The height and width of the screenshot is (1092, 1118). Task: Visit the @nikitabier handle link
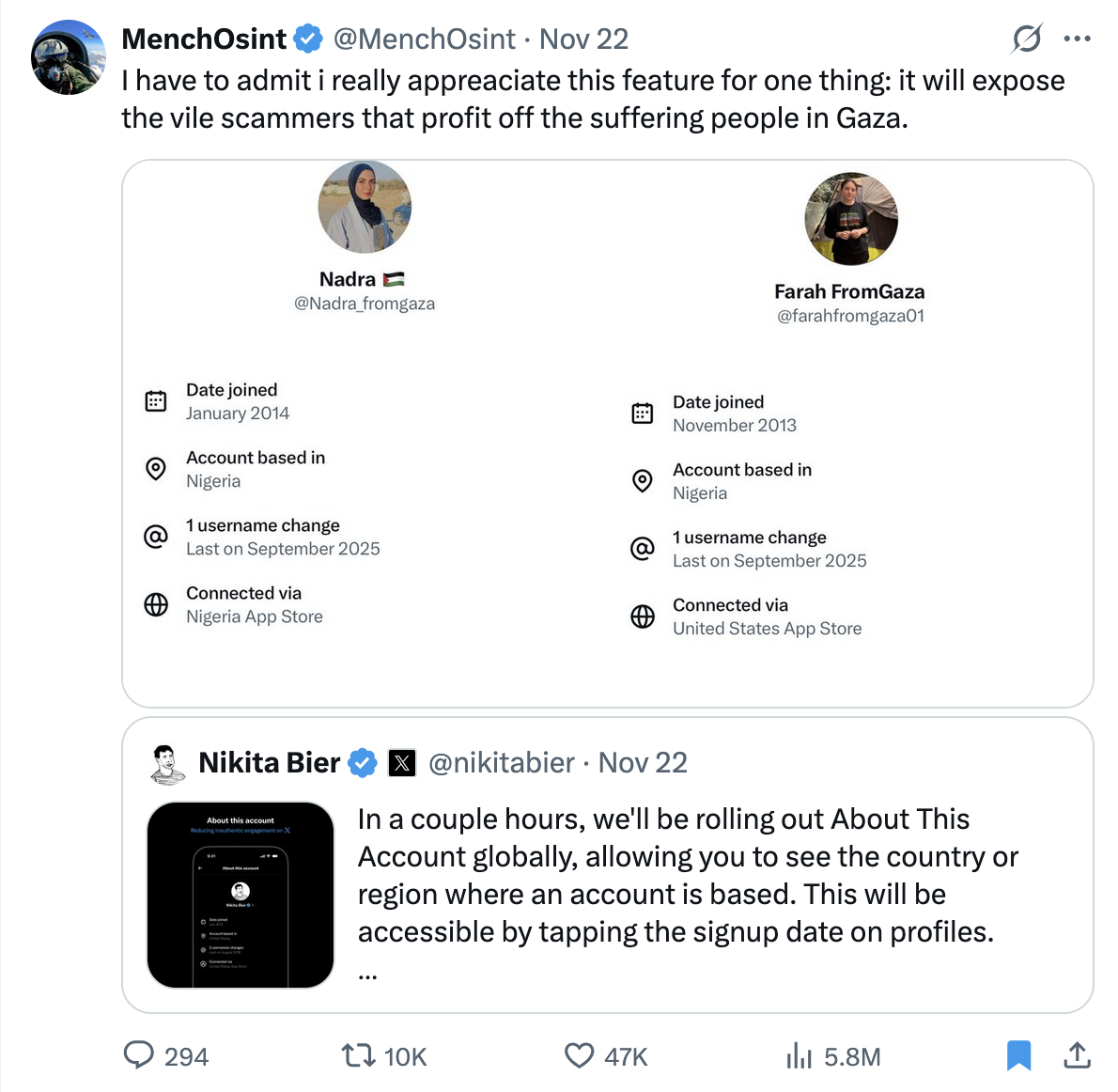(x=502, y=763)
